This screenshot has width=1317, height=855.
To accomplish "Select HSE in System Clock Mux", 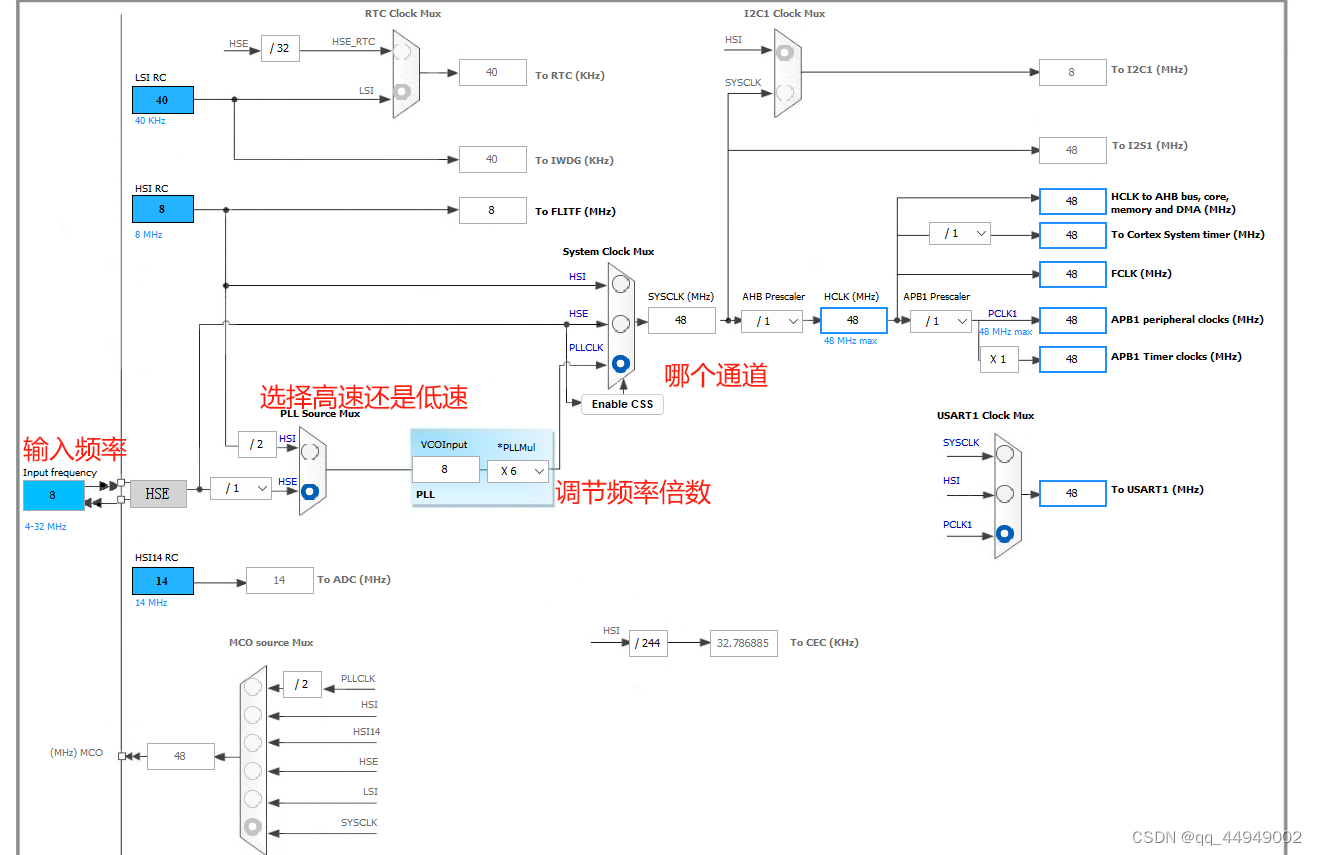I will (620, 323).
